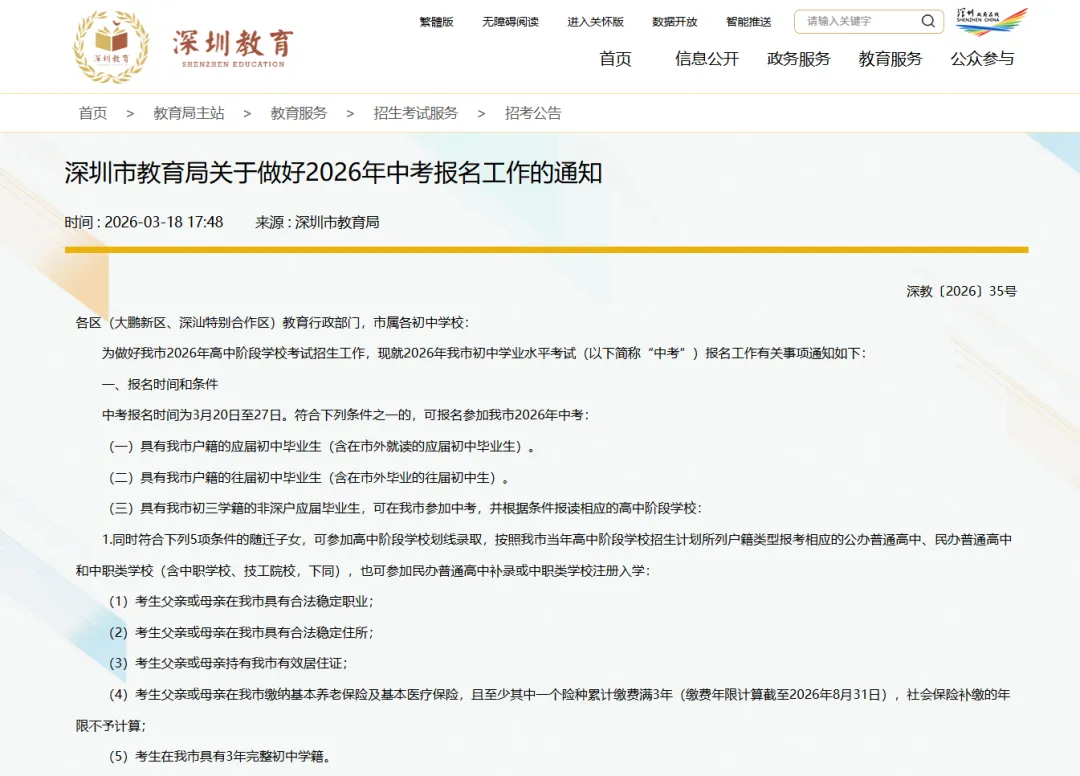1080x776 pixels.
Task: Click item (2) 合法稳定住所 line
Action: (241, 632)
